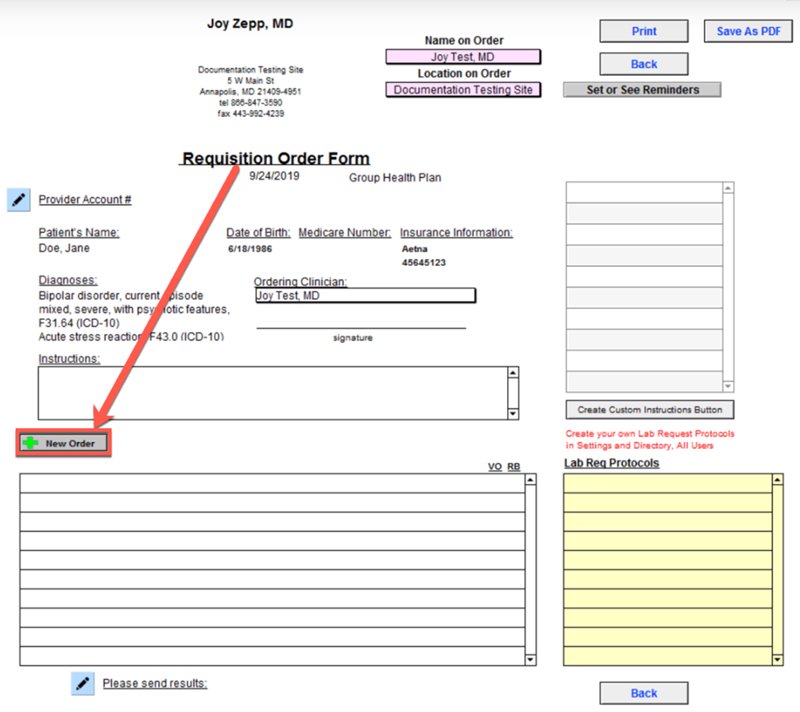Select first row in Lab Req Protocols
Viewport: 800px width, 712px height.
coord(667,483)
